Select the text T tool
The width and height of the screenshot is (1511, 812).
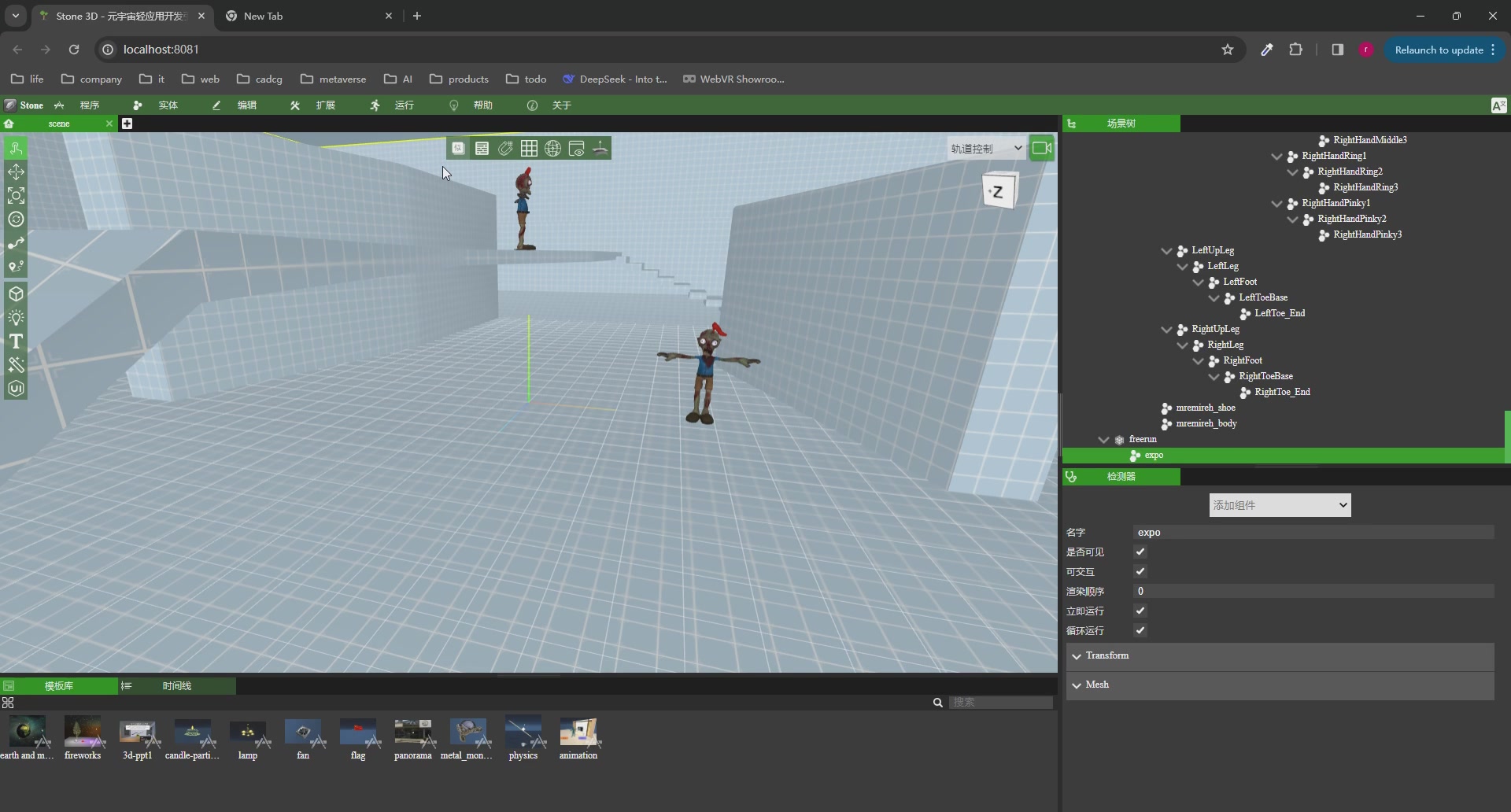pos(16,341)
